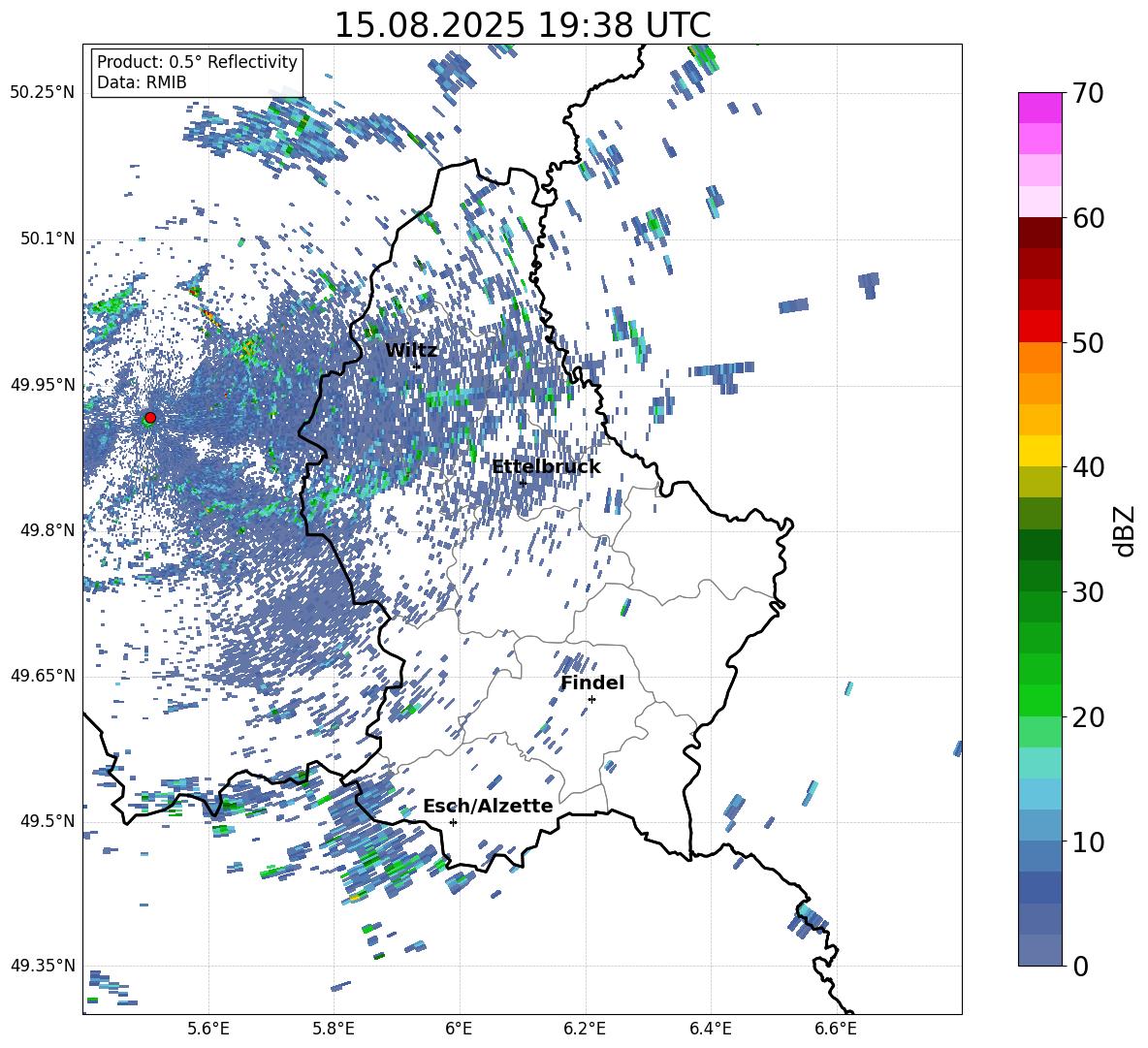Image resolution: width=1148 pixels, height=1048 pixels.
Task: Click the Esch/Alzette city label
Action: click(488, 806)
